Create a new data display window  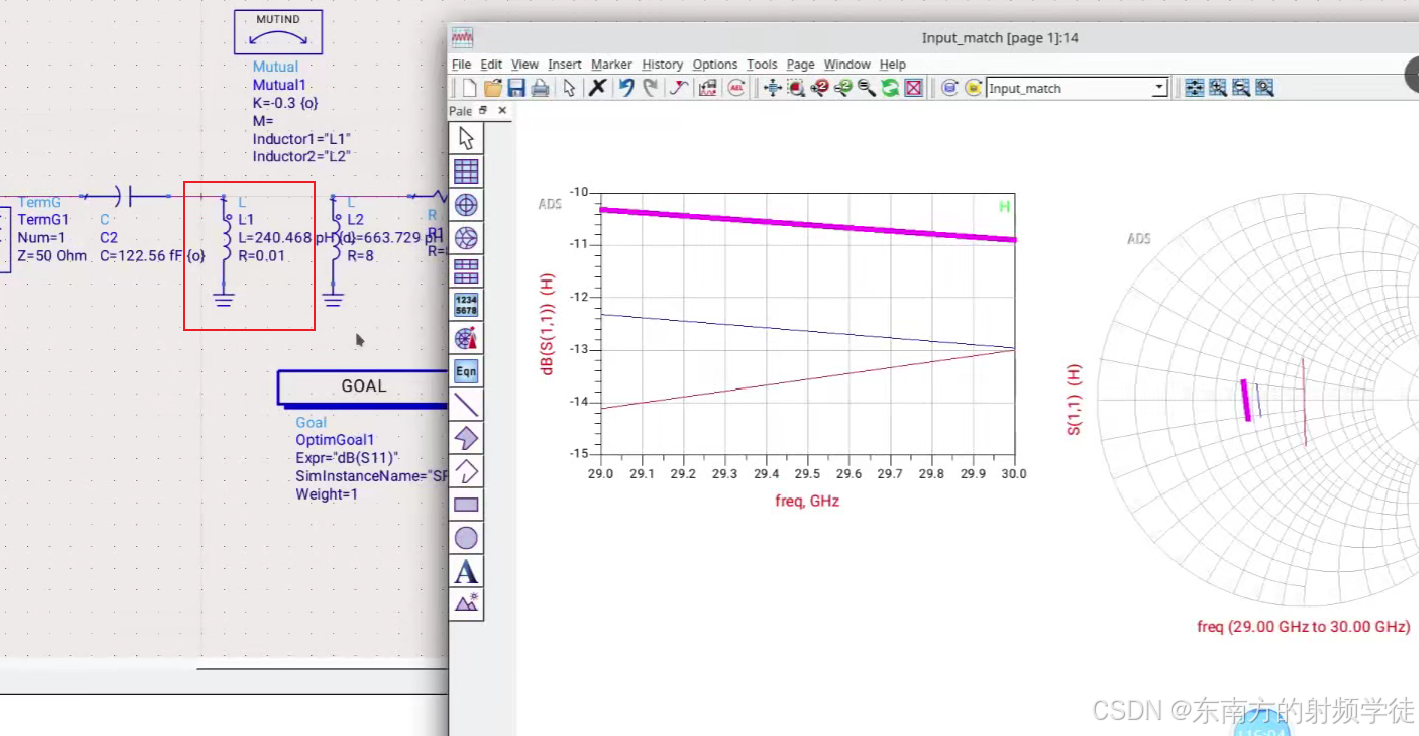tap(469, 88)
